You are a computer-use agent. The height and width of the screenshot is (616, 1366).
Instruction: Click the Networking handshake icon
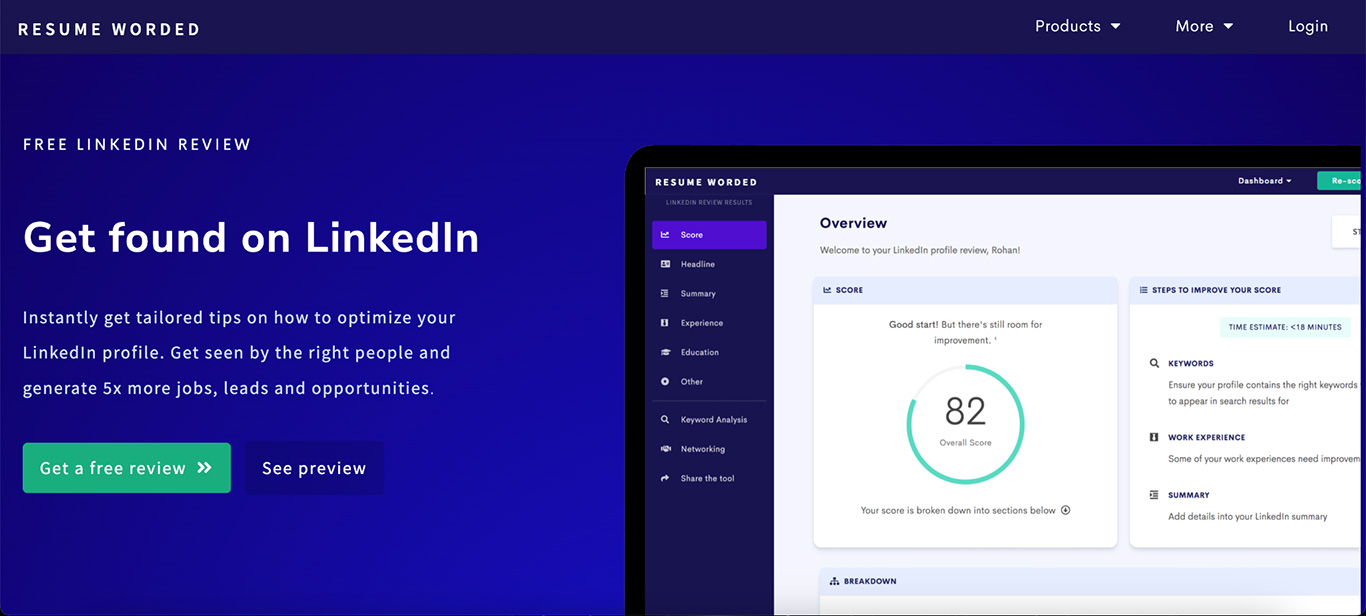tap(665, 449)
